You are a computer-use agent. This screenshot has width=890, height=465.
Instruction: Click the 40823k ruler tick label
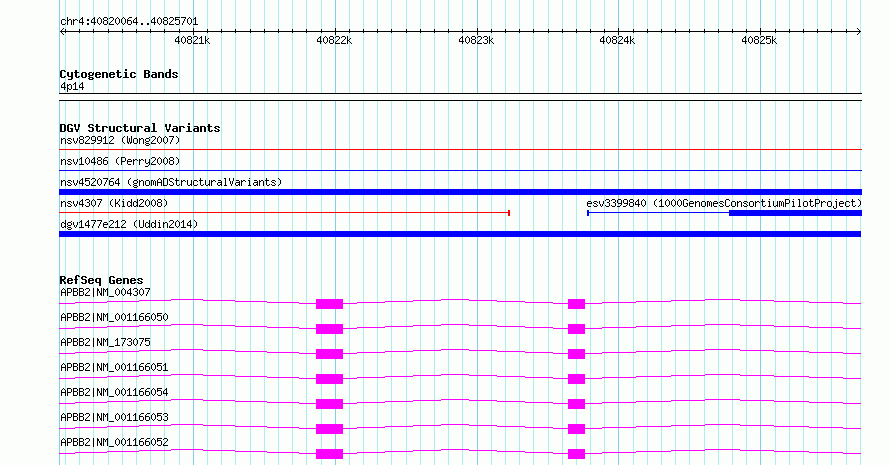click(476, 40)
